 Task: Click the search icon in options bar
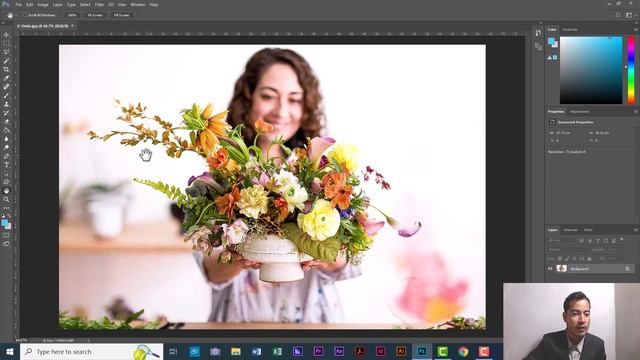[618, 15]
